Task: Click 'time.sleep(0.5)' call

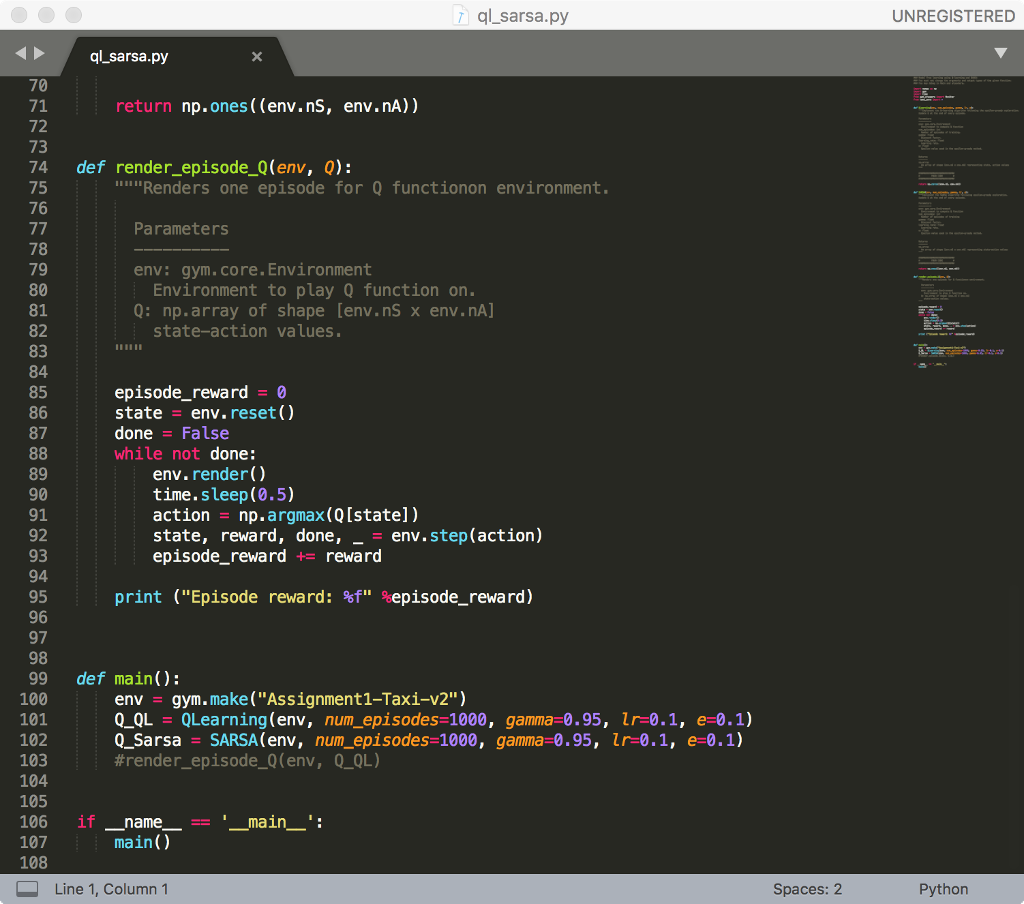Action: pyautogui.click(x=223, y=494)
